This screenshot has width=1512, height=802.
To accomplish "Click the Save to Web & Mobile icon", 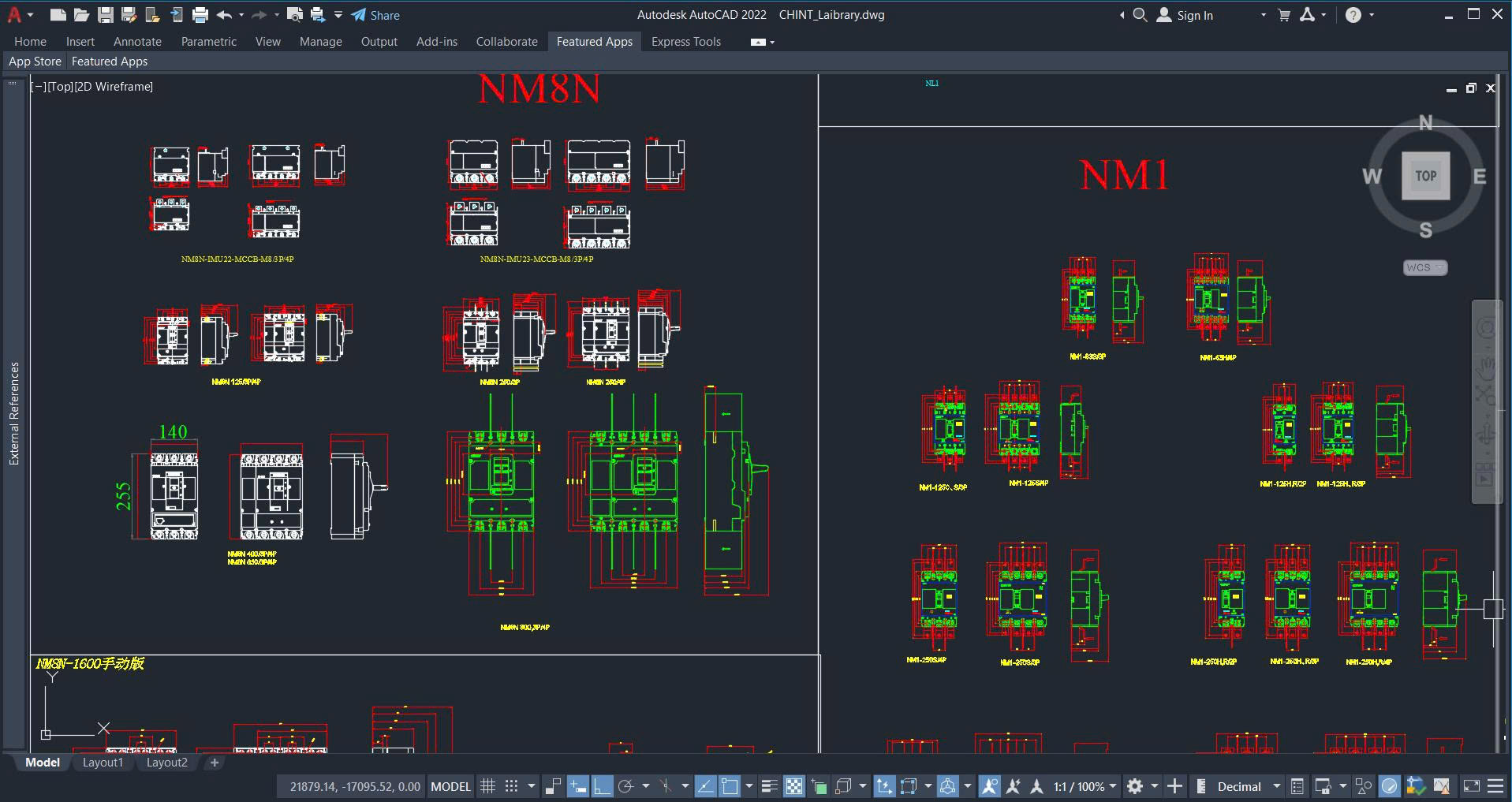I will click(x=177, y=15).
